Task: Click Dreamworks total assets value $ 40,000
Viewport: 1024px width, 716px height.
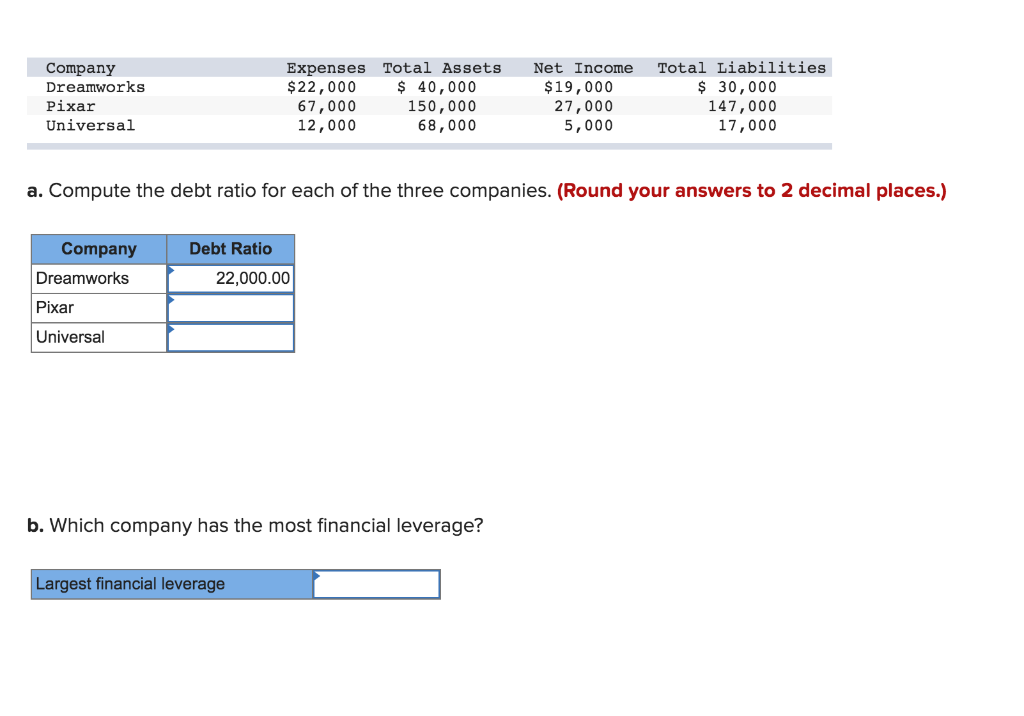Action: point(437,87)
